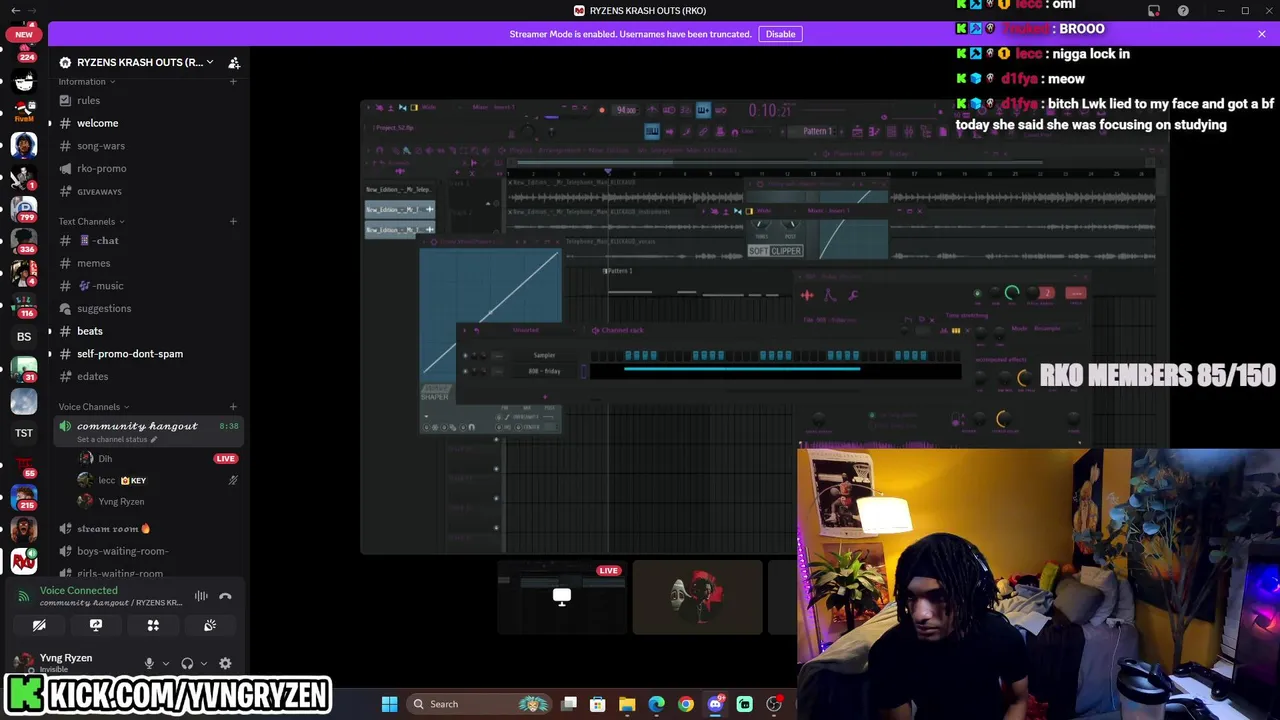Image resolution: width=1280 pixels, height=720 pixels.
Task: Switch to the TST server
Action: tap(24, 433)
